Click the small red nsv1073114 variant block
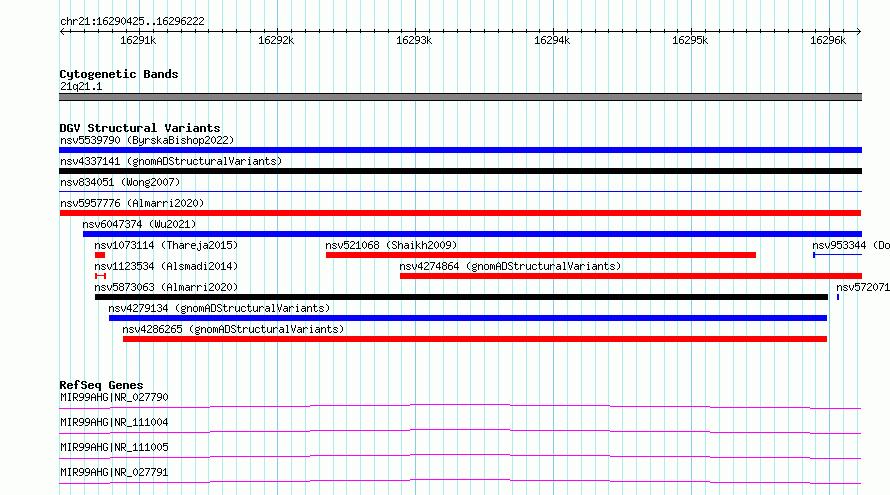Screen dimensions: 890x495 coord(100,255)
